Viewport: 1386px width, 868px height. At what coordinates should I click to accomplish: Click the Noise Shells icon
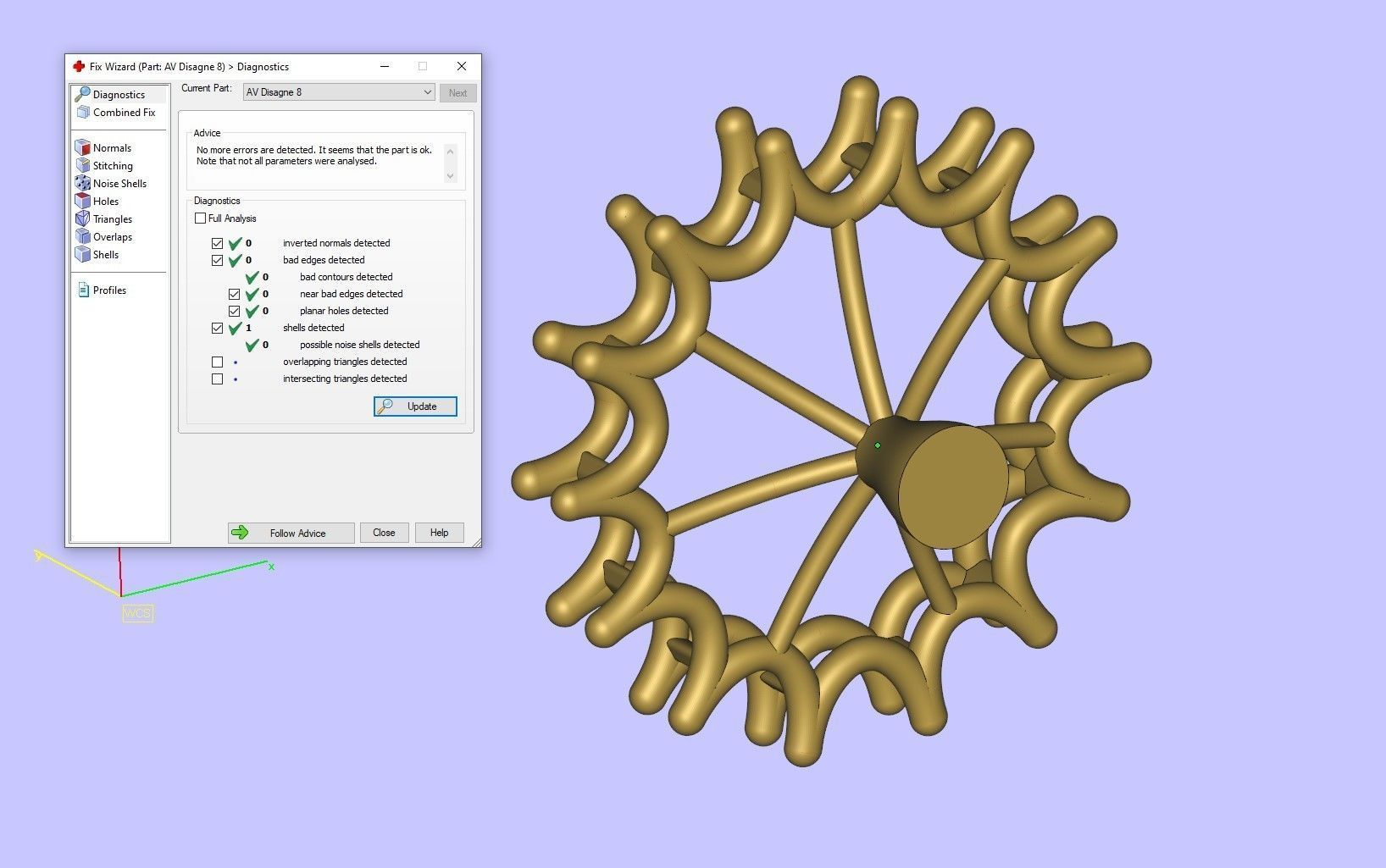(82, 183)
